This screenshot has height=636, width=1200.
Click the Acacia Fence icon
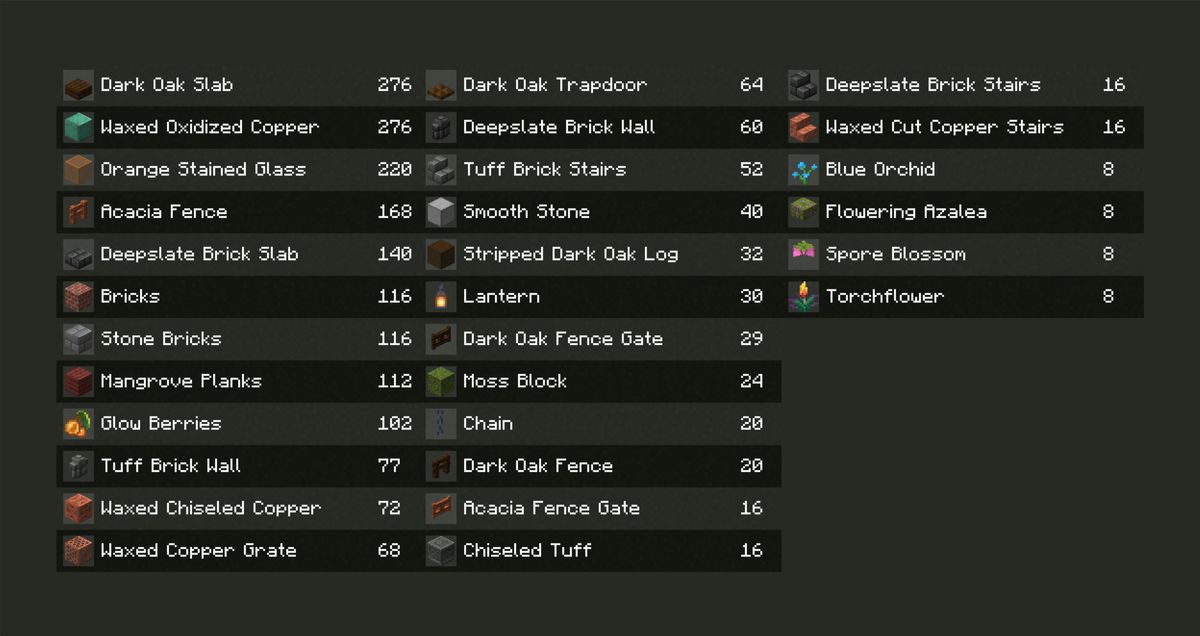point(78,212)
